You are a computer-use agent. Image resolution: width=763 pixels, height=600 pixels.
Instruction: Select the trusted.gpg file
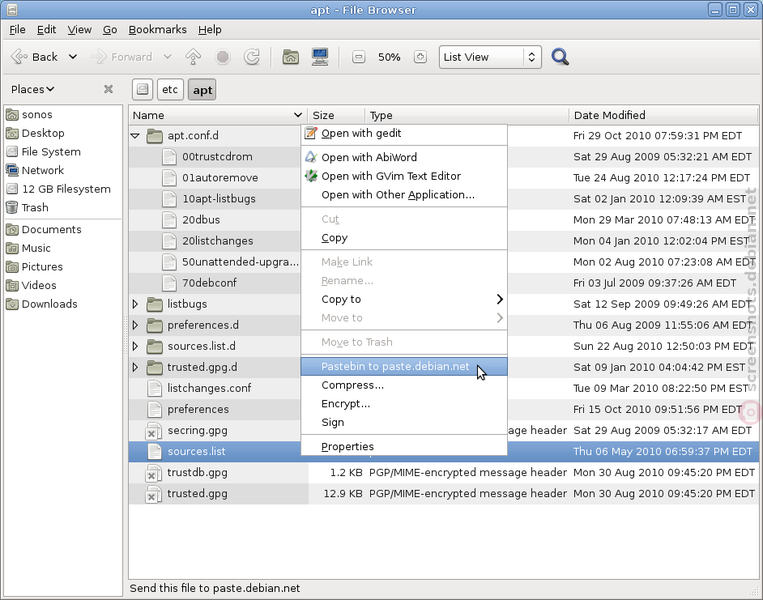(x=197, y=493)
